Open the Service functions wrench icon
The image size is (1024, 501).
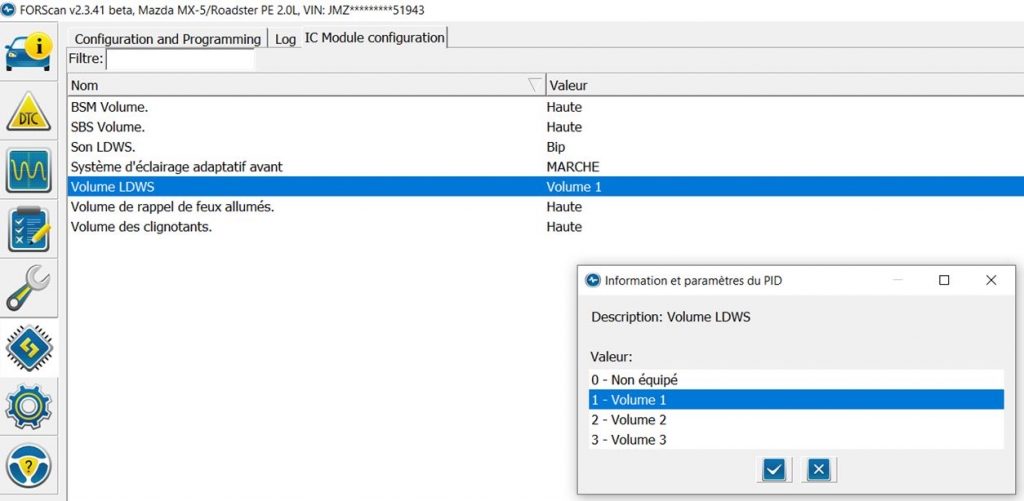pos(28,288)
